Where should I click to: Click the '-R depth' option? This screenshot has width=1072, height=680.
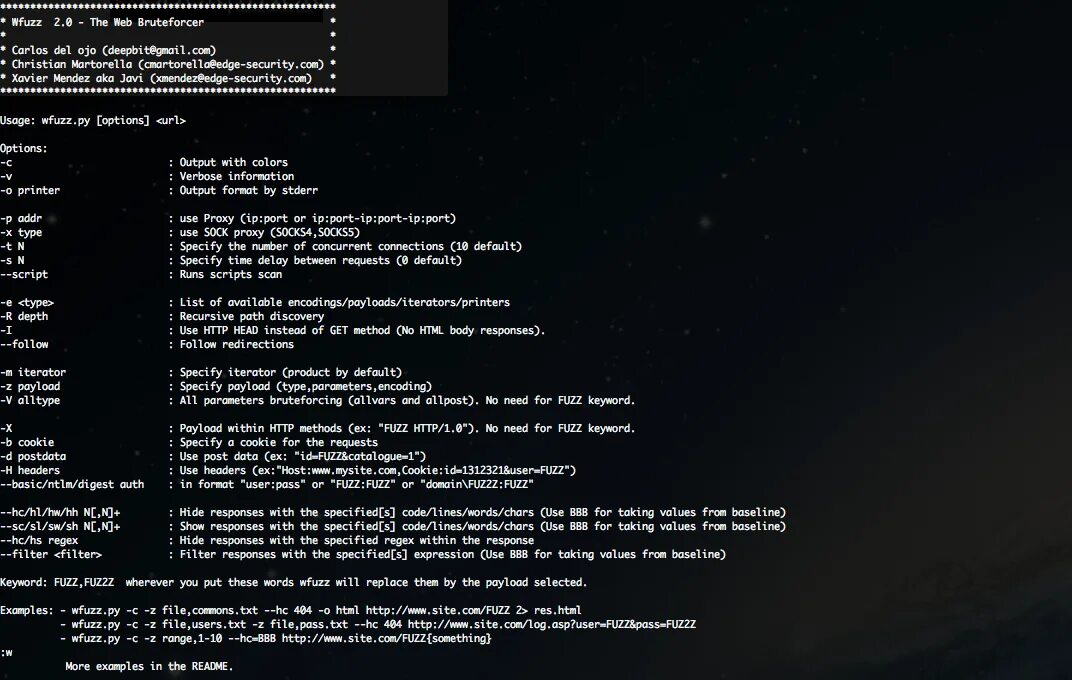(x=24, y=316)
